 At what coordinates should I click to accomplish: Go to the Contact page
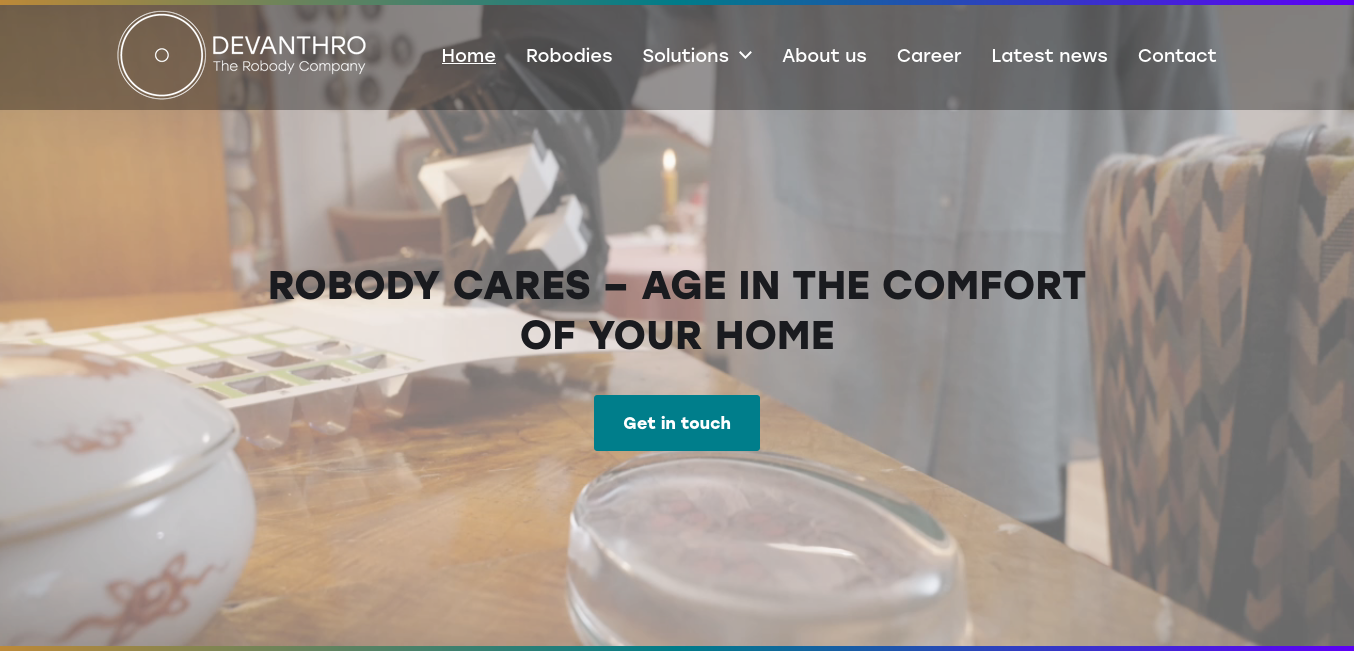(x=1177, y=56)
